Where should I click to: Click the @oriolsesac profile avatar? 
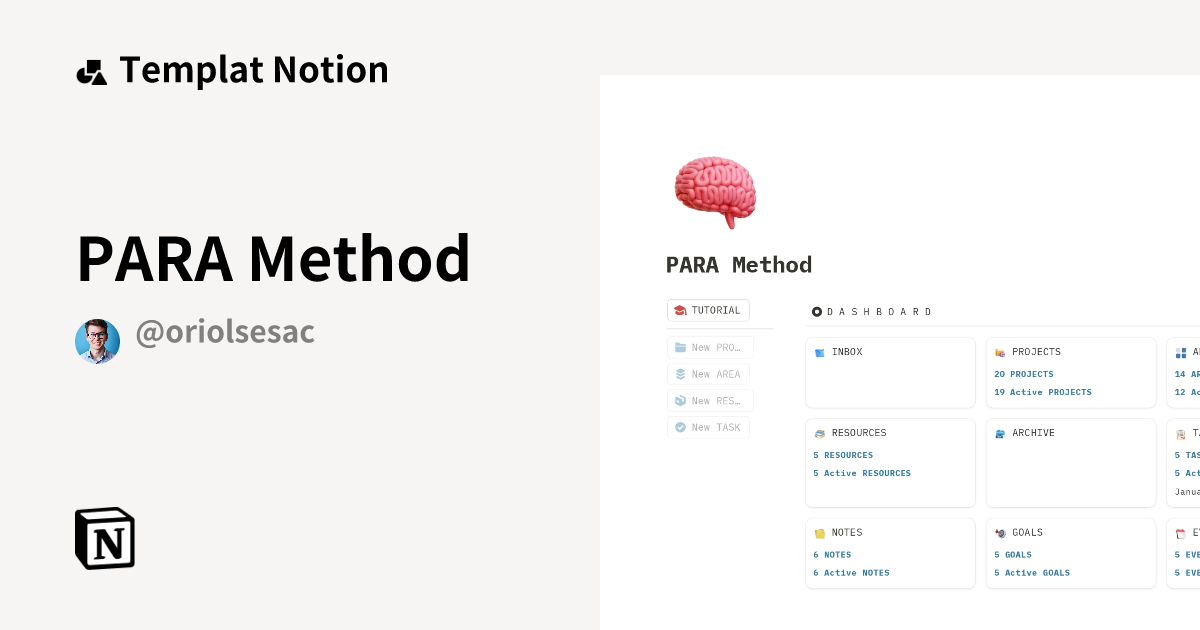[97, 341]
